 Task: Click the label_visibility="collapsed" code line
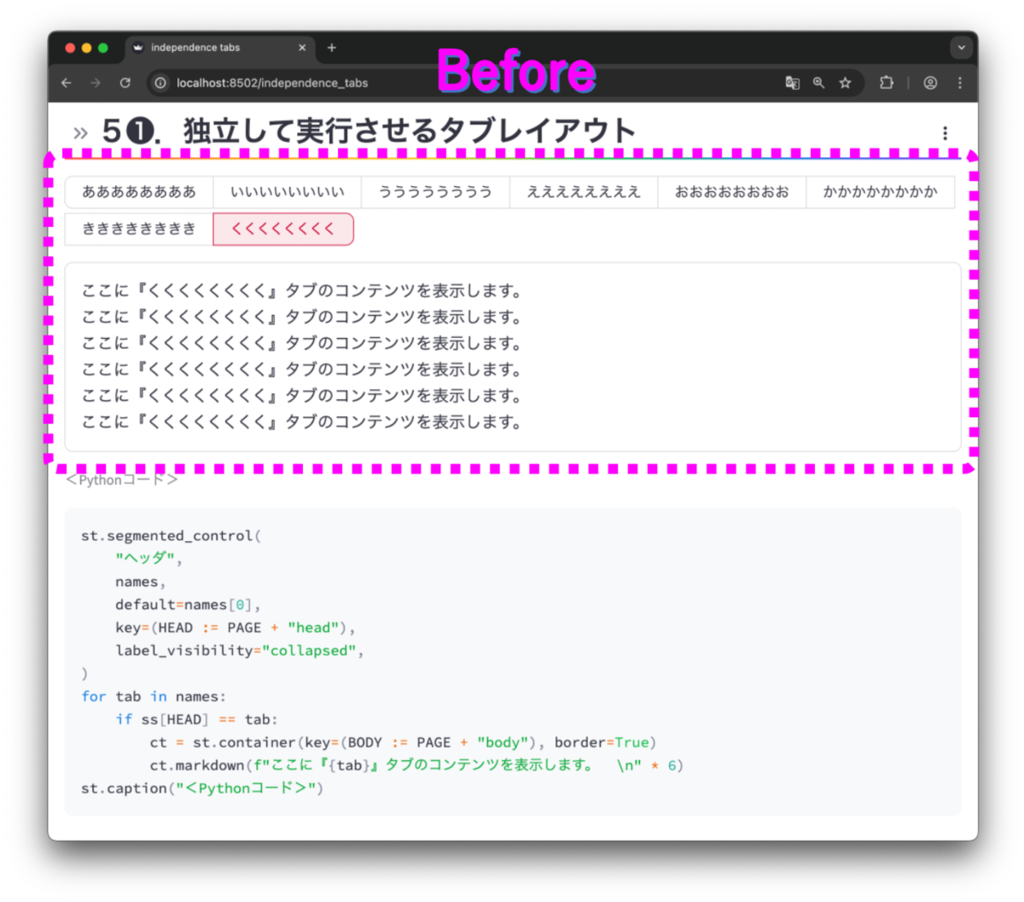pyautogui.click(x=240, y=651)
